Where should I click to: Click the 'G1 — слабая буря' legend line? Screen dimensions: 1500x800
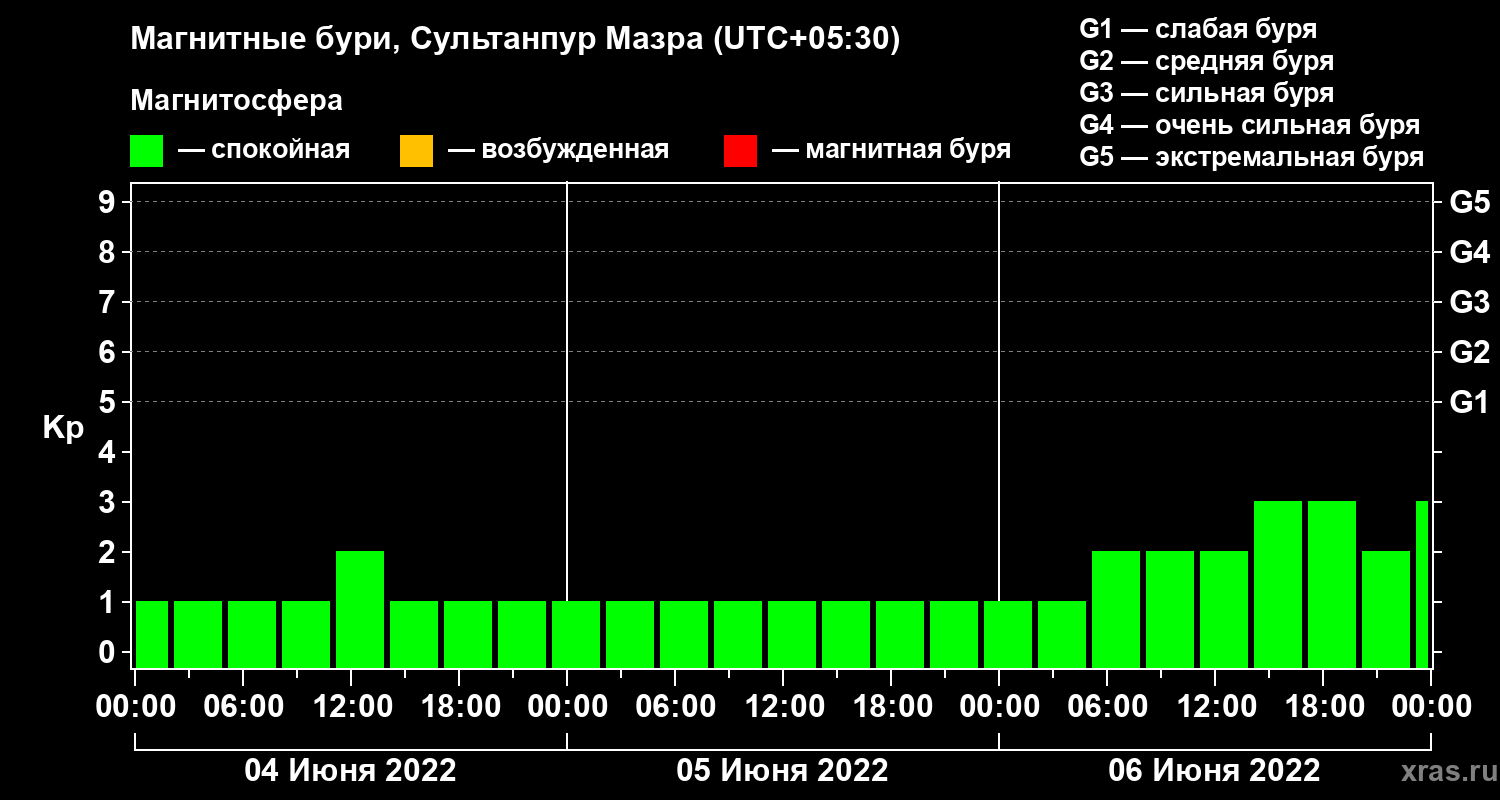[x=1198, y=29]
